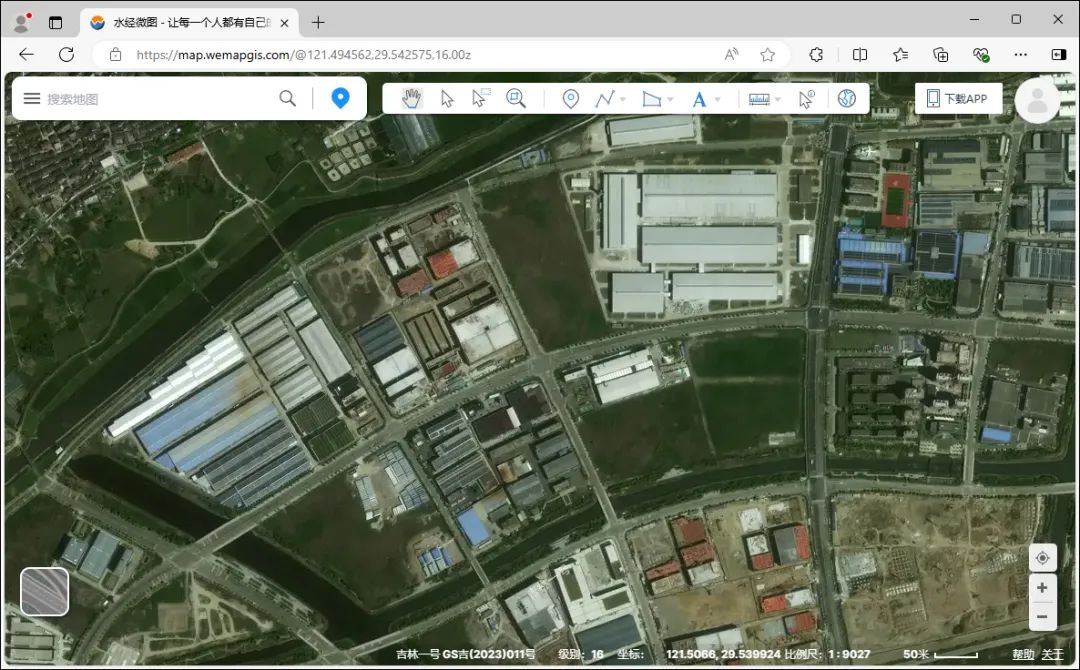
Task: View site information lock icon
Action: [116, 54]
